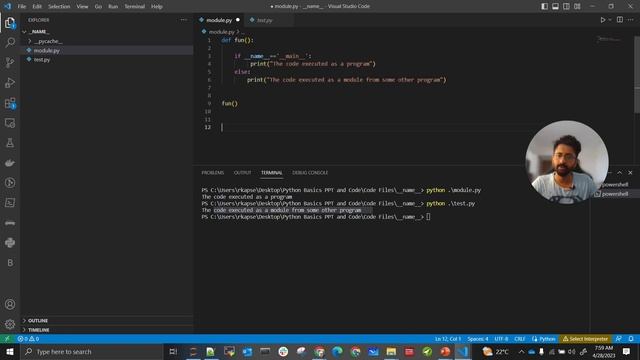Select the TERMINAL panel tab
This screenshot has height=360, width=640.
(x=272, y=173)
